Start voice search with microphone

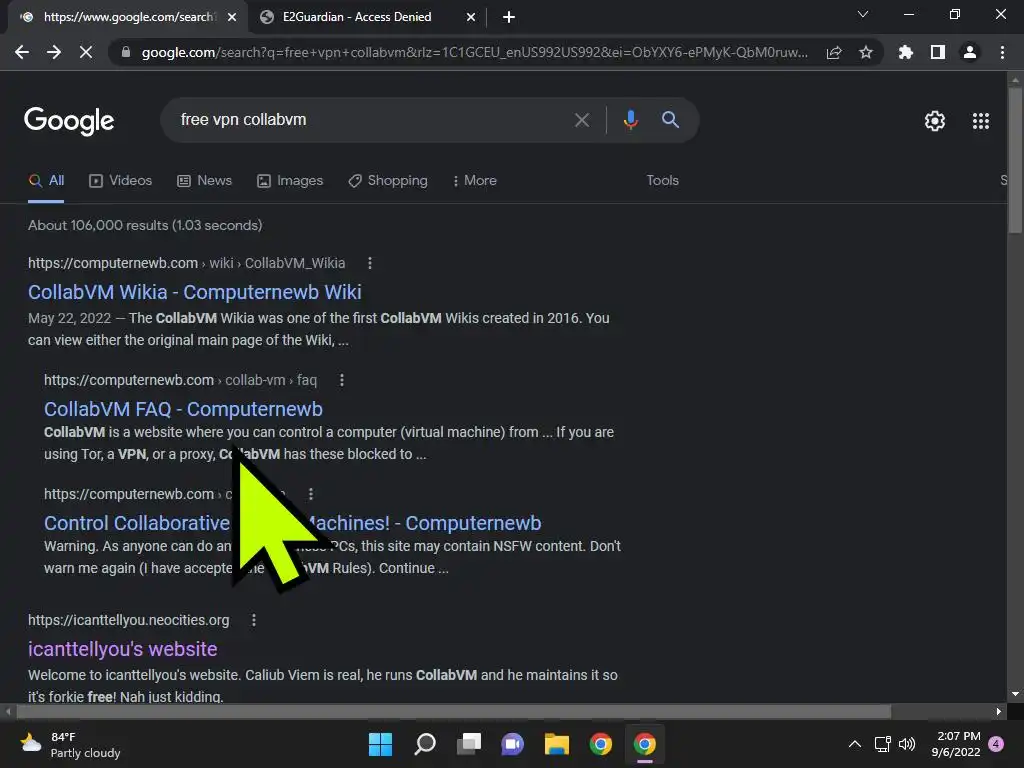click(630, 120)
